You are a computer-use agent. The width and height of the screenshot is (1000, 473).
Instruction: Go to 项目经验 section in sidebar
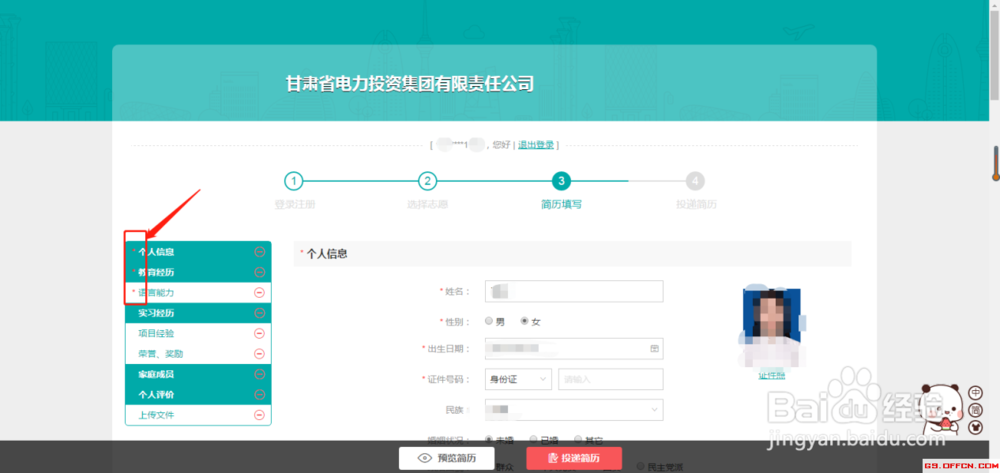point(156,333)
